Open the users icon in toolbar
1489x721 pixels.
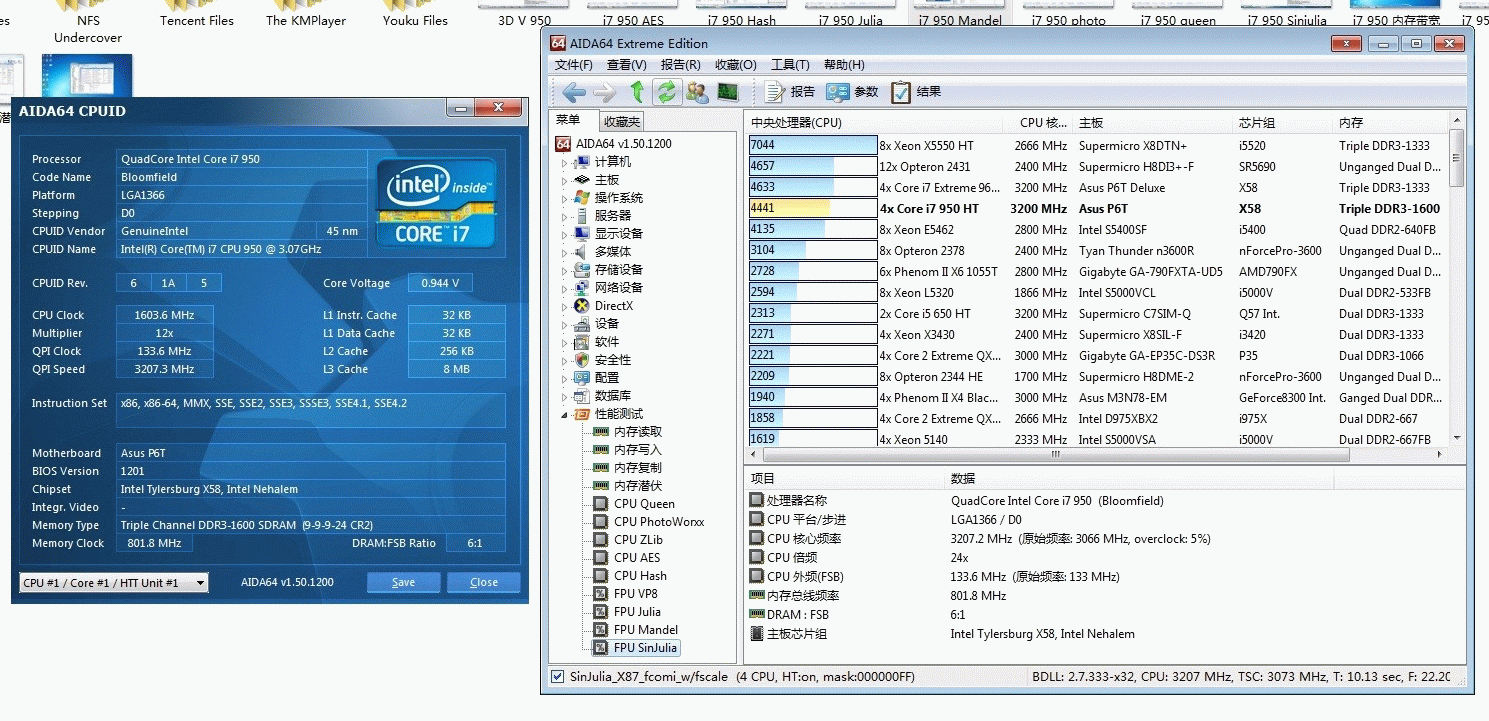click(697, 92)
